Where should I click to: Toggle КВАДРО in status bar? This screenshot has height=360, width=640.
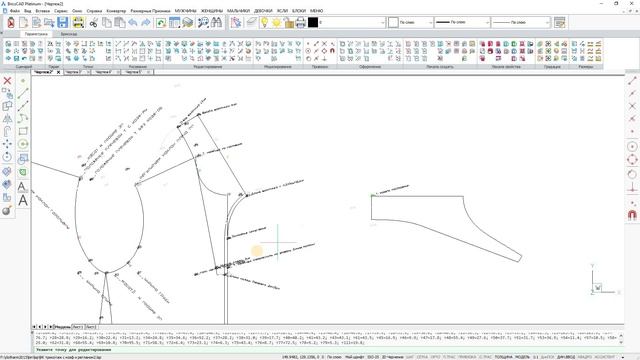pos(584,357)
